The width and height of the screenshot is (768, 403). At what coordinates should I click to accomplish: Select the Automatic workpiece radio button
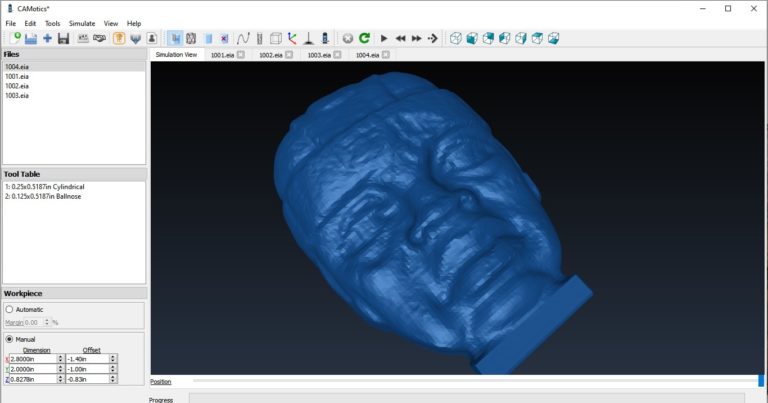click(x=9, y=310)
